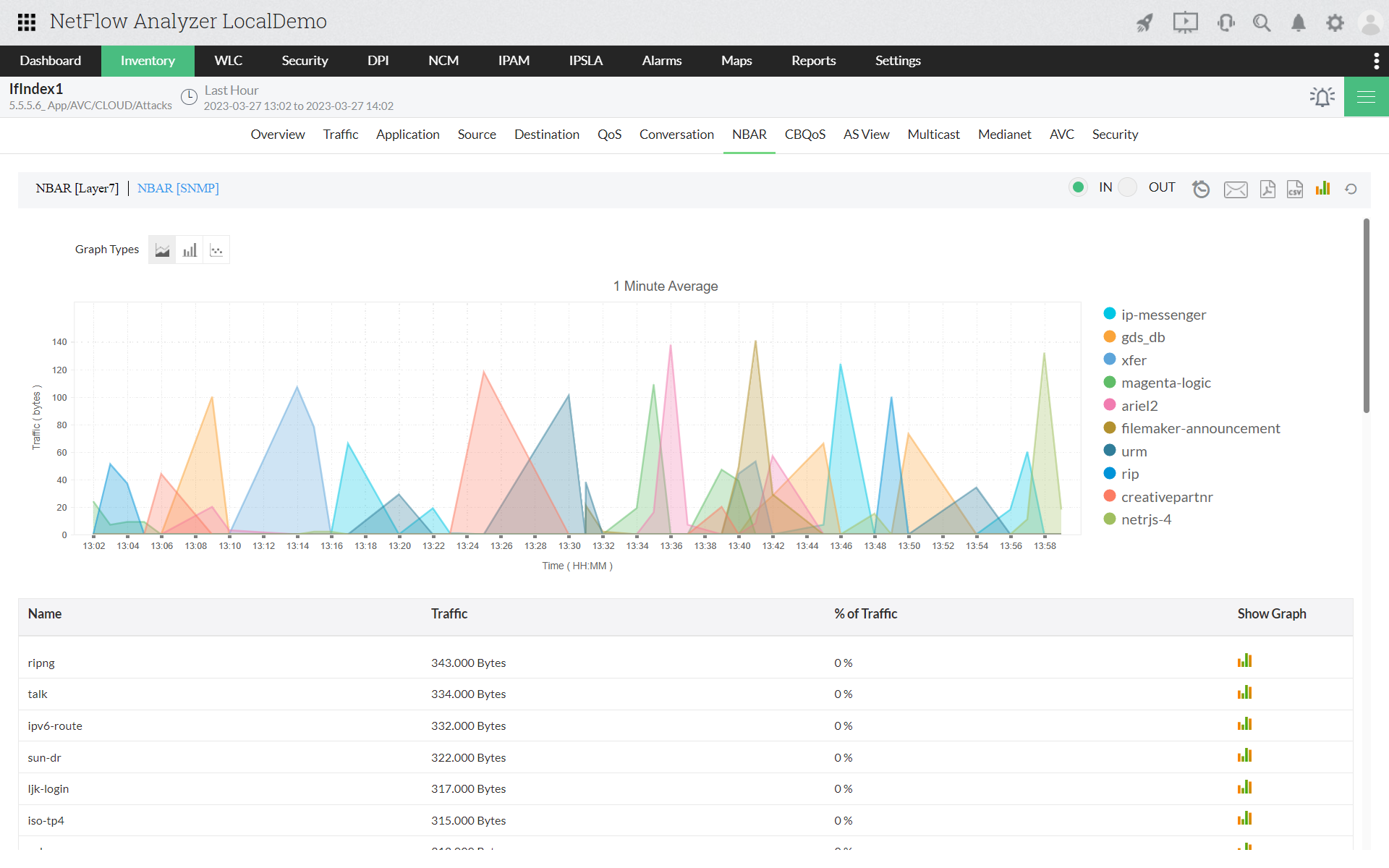This screenshot has width=1389, height=868.
Task: Select bar chart graph type
Action: [190, 250]
